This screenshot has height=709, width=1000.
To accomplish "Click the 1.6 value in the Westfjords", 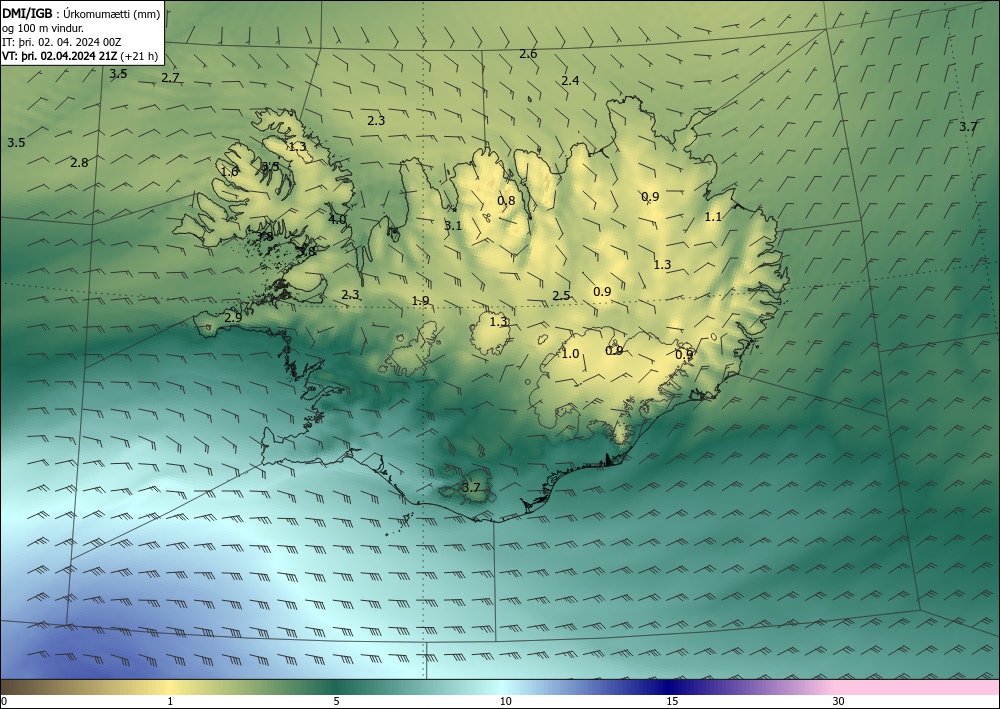I will click(x=230, y=172).
